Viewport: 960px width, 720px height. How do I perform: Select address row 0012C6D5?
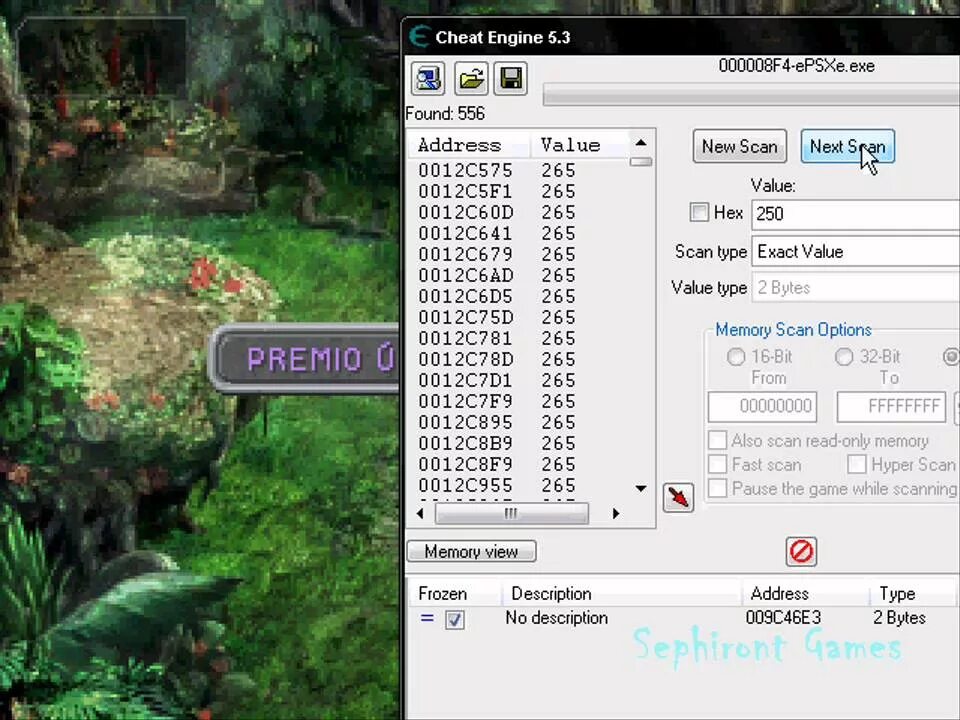pyautogui.click(x=520, y=296)
